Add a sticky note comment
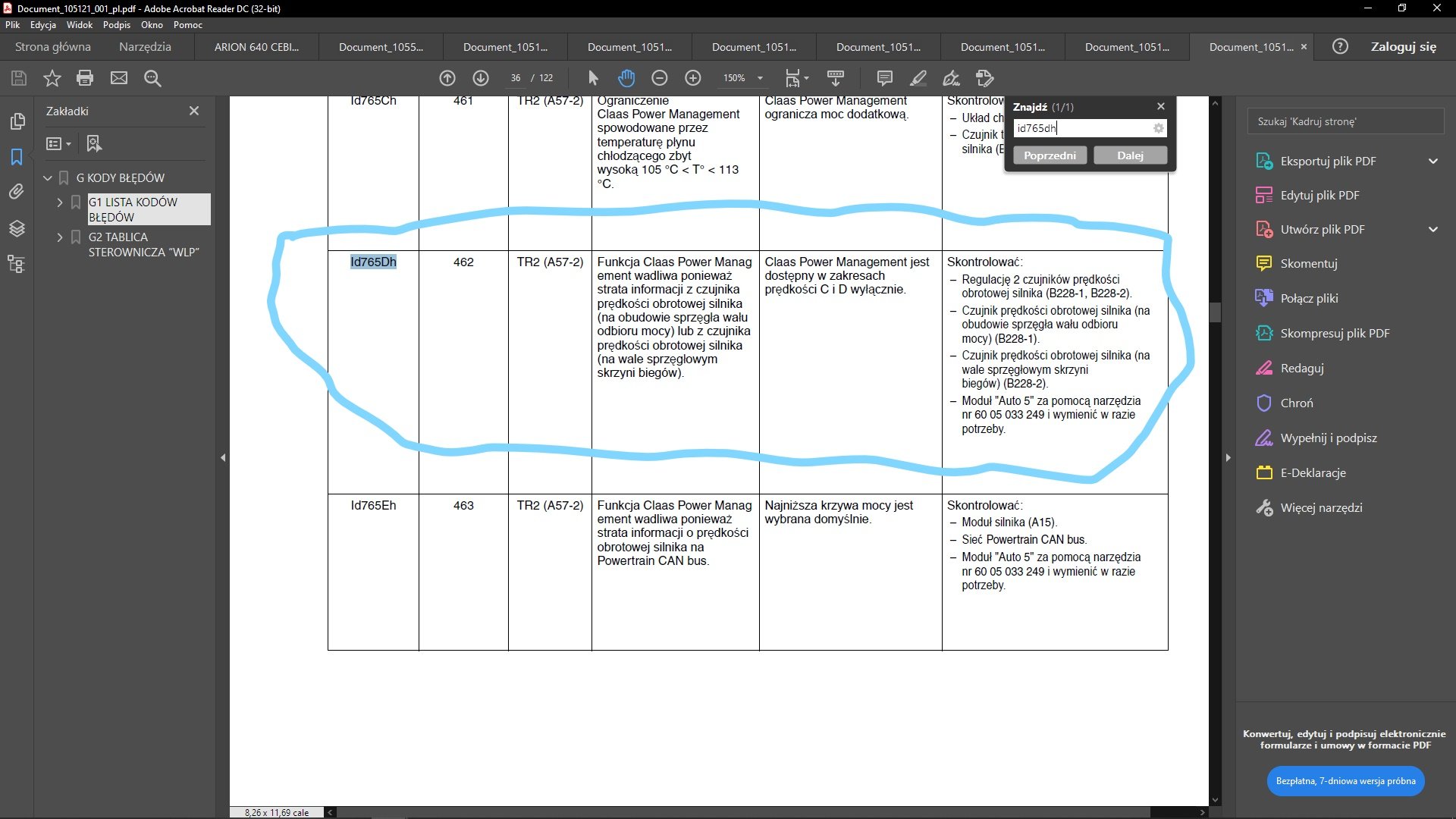Screen dimensions: 1456x819 (884, 78)
